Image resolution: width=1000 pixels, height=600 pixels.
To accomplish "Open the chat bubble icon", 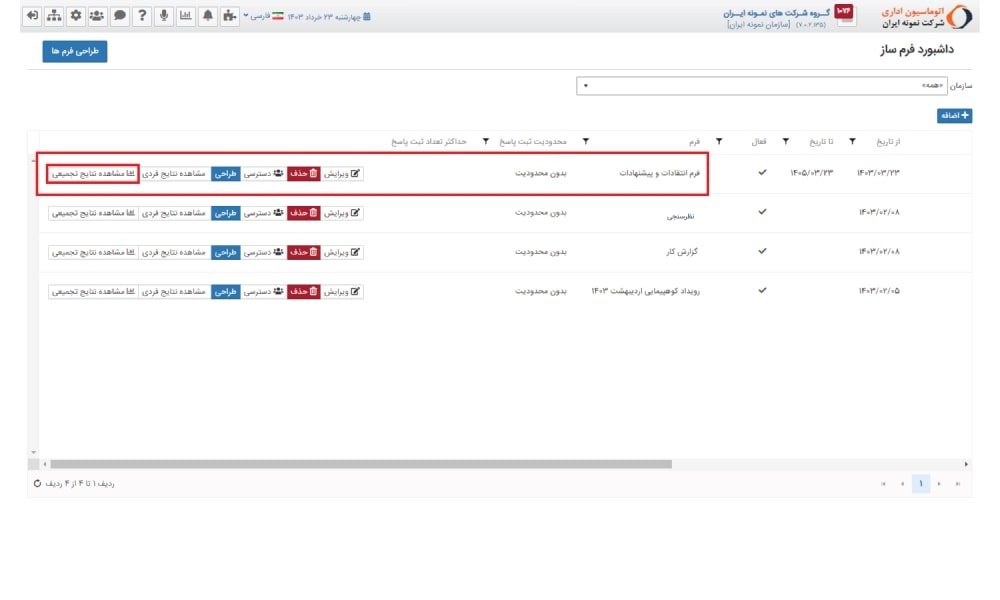I will click(x=119, y=16).
